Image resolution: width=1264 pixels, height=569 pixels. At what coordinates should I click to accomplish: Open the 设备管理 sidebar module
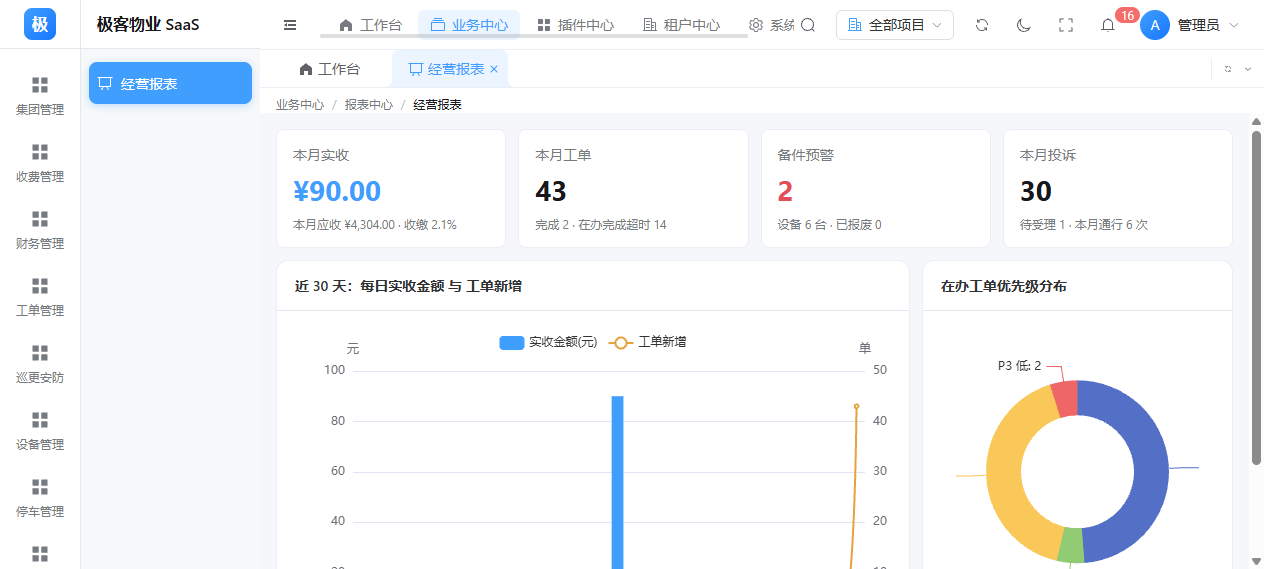(x=40, y=432)
